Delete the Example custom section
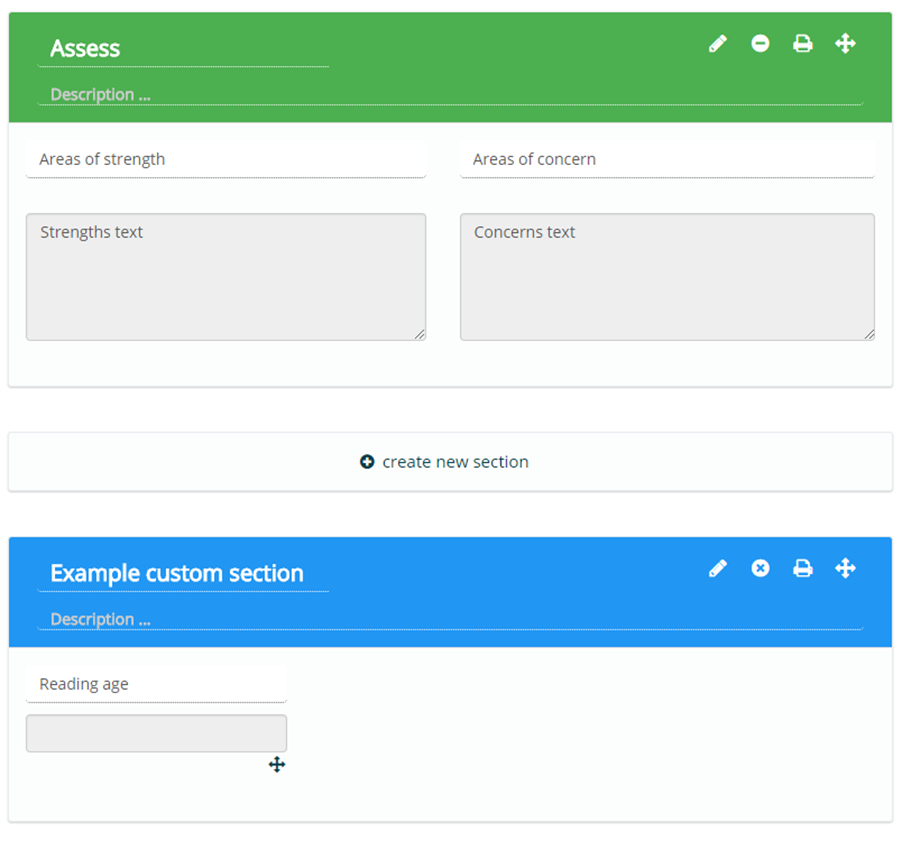The image size is (902, 841). [x=761, y=569]
